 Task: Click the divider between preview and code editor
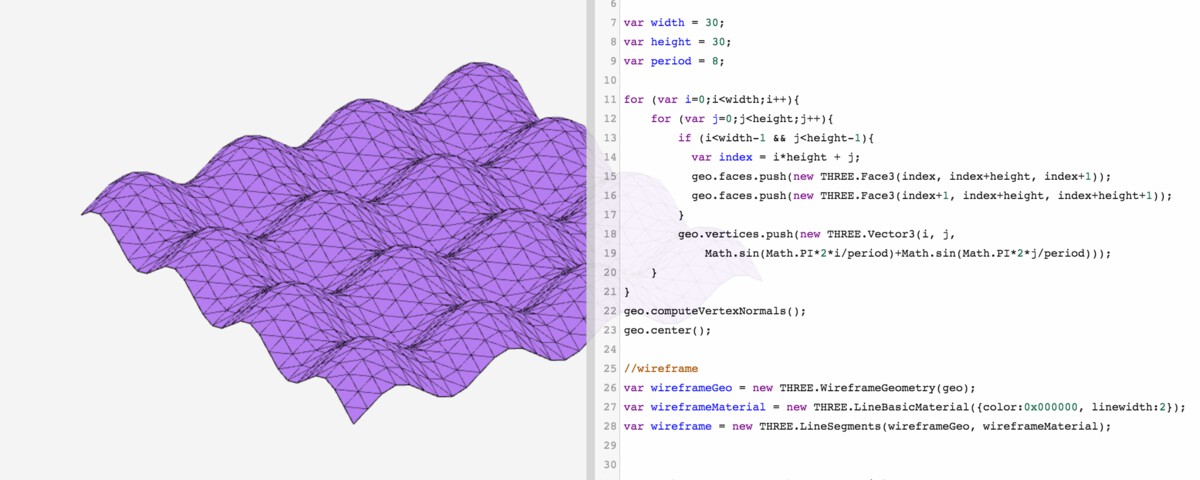coord(590,240)
